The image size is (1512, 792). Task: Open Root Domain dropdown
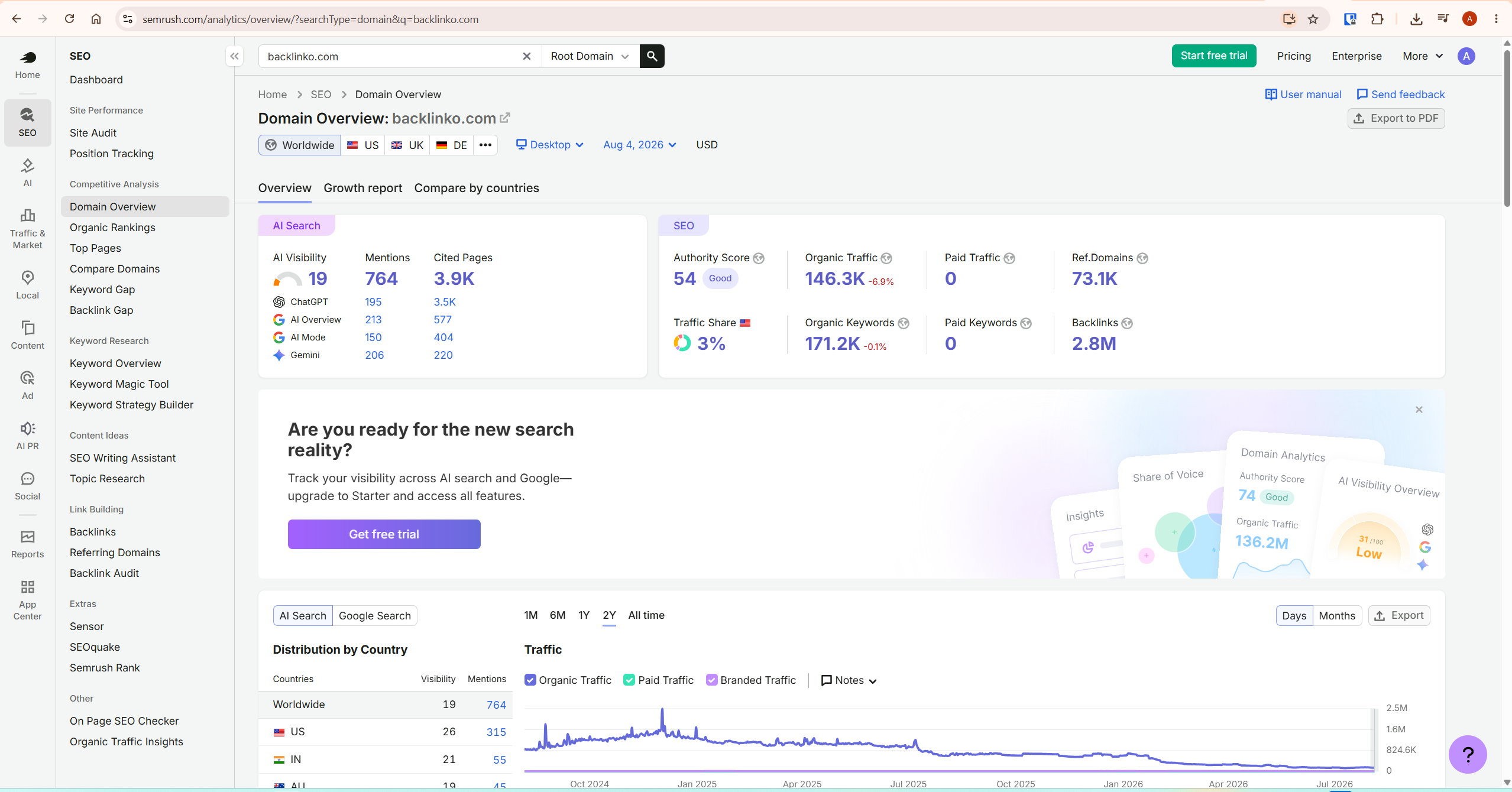coord(590,56)
